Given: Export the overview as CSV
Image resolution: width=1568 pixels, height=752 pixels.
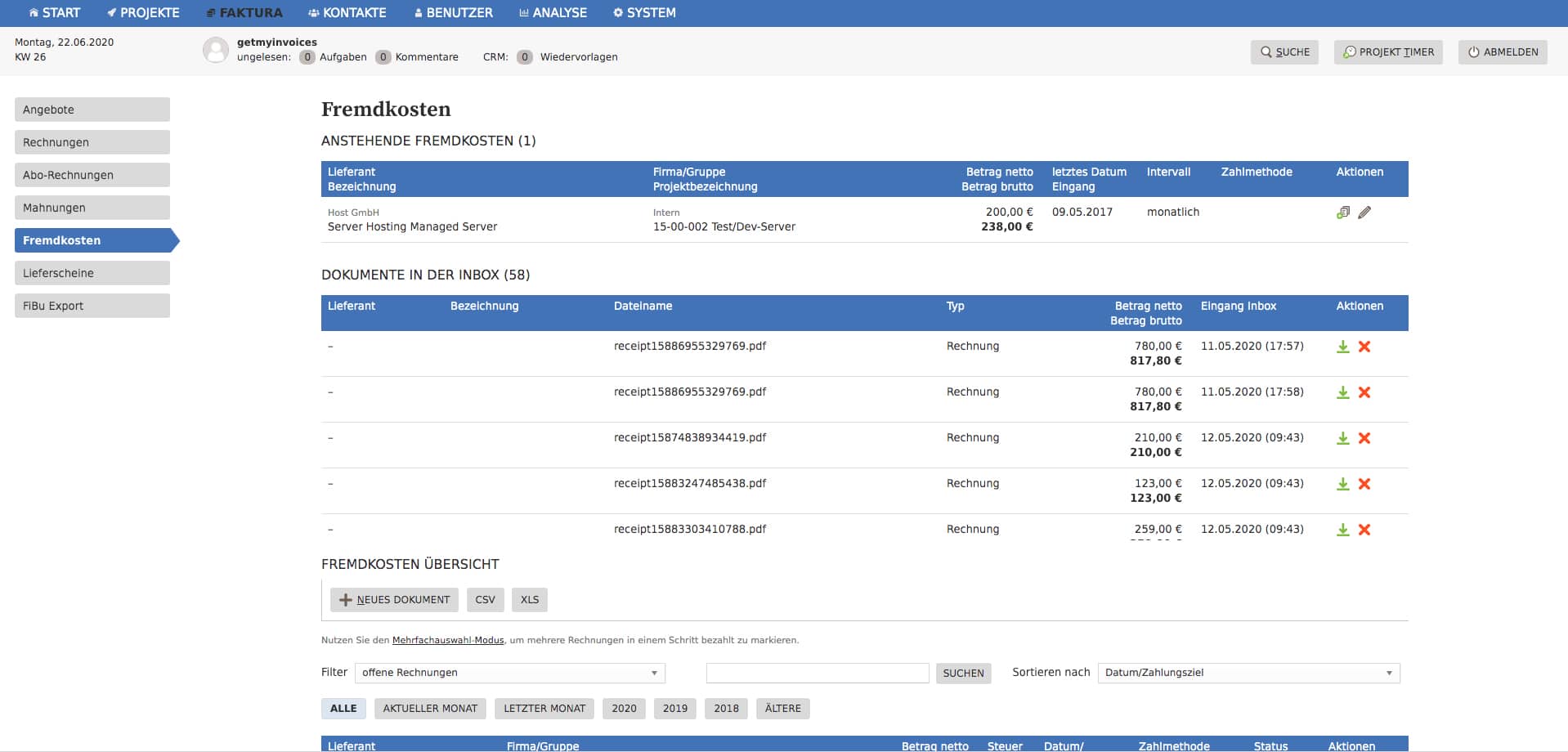Looking at the screenshot, I should pos(486,600).
